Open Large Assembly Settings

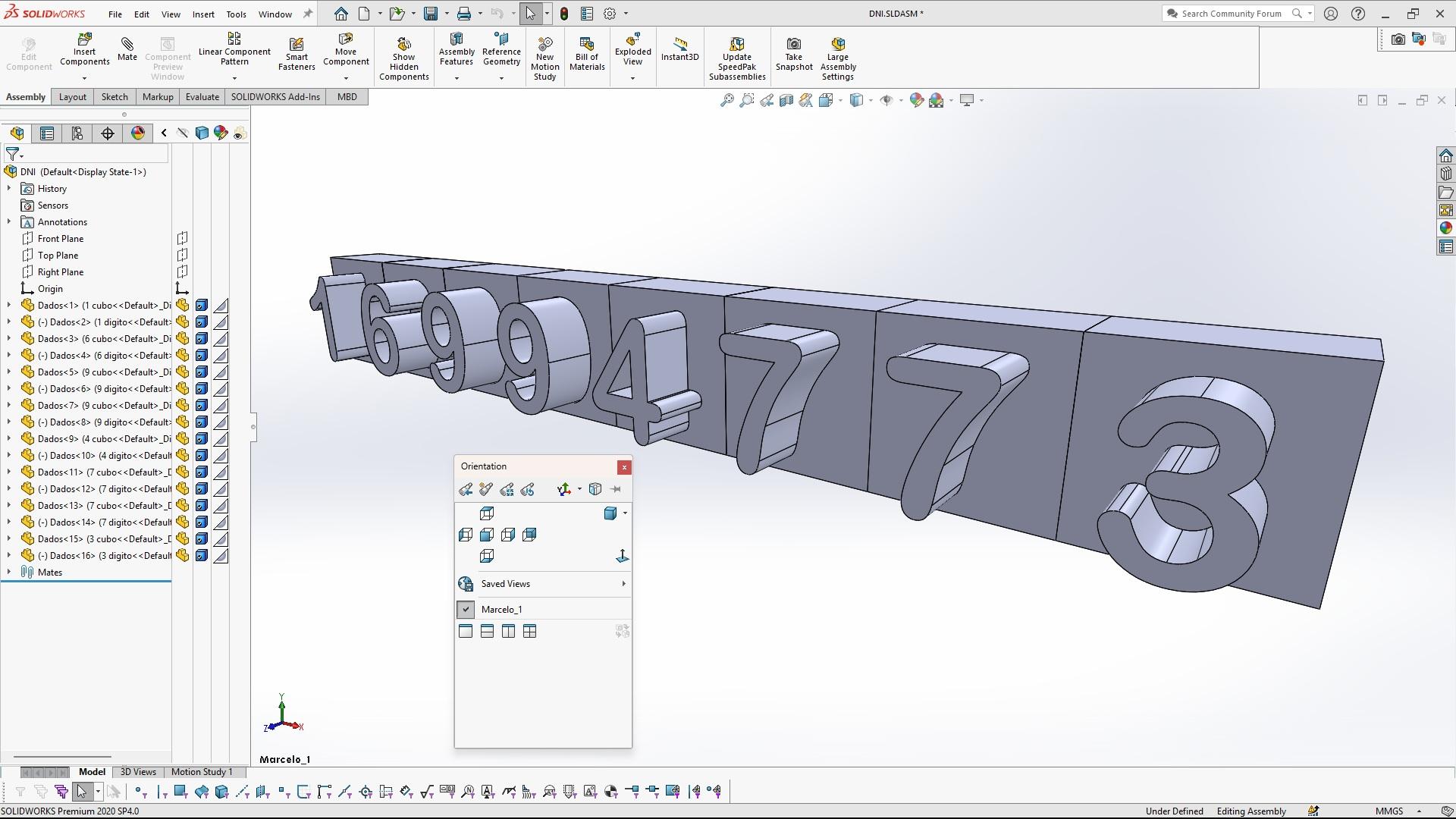[837, 58]
